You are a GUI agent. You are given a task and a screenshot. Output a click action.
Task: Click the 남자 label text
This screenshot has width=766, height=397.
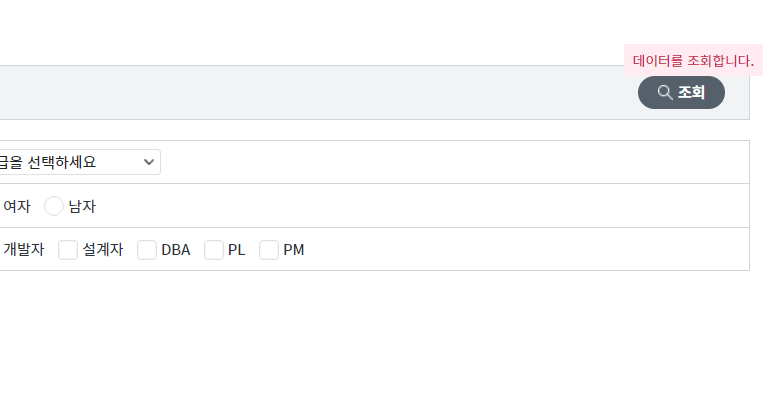coord(82,206)
